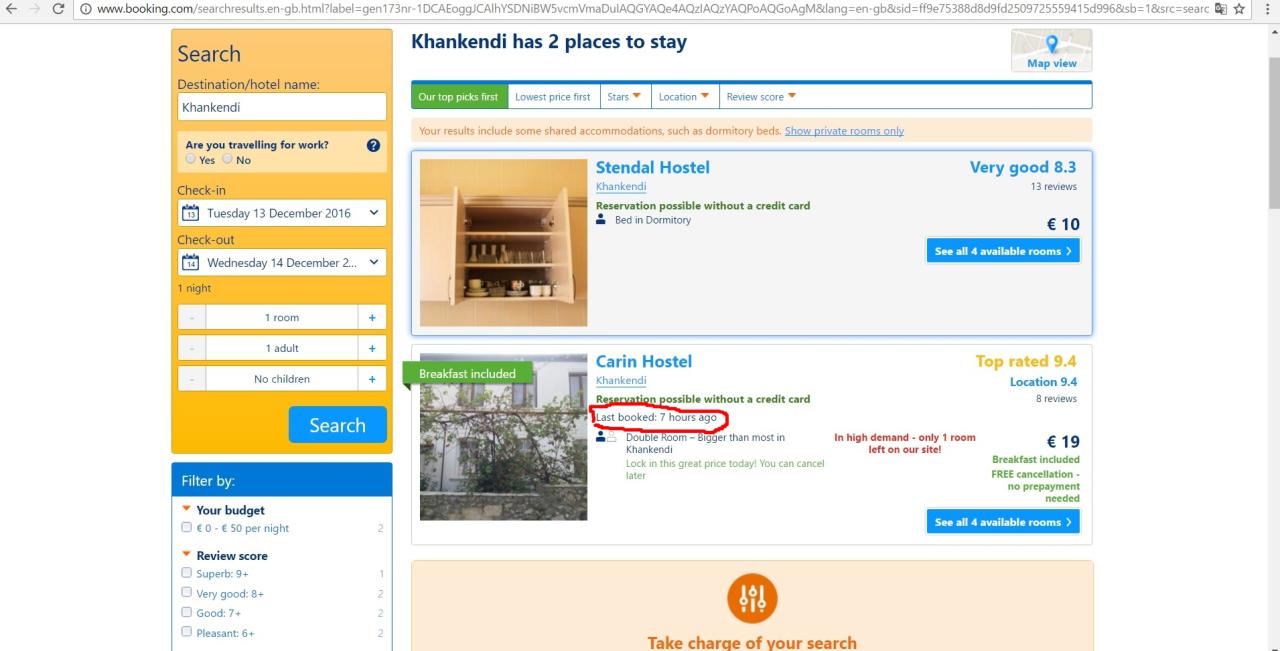
Task: Click the Map view pin icon
Action: point(1051,44)
